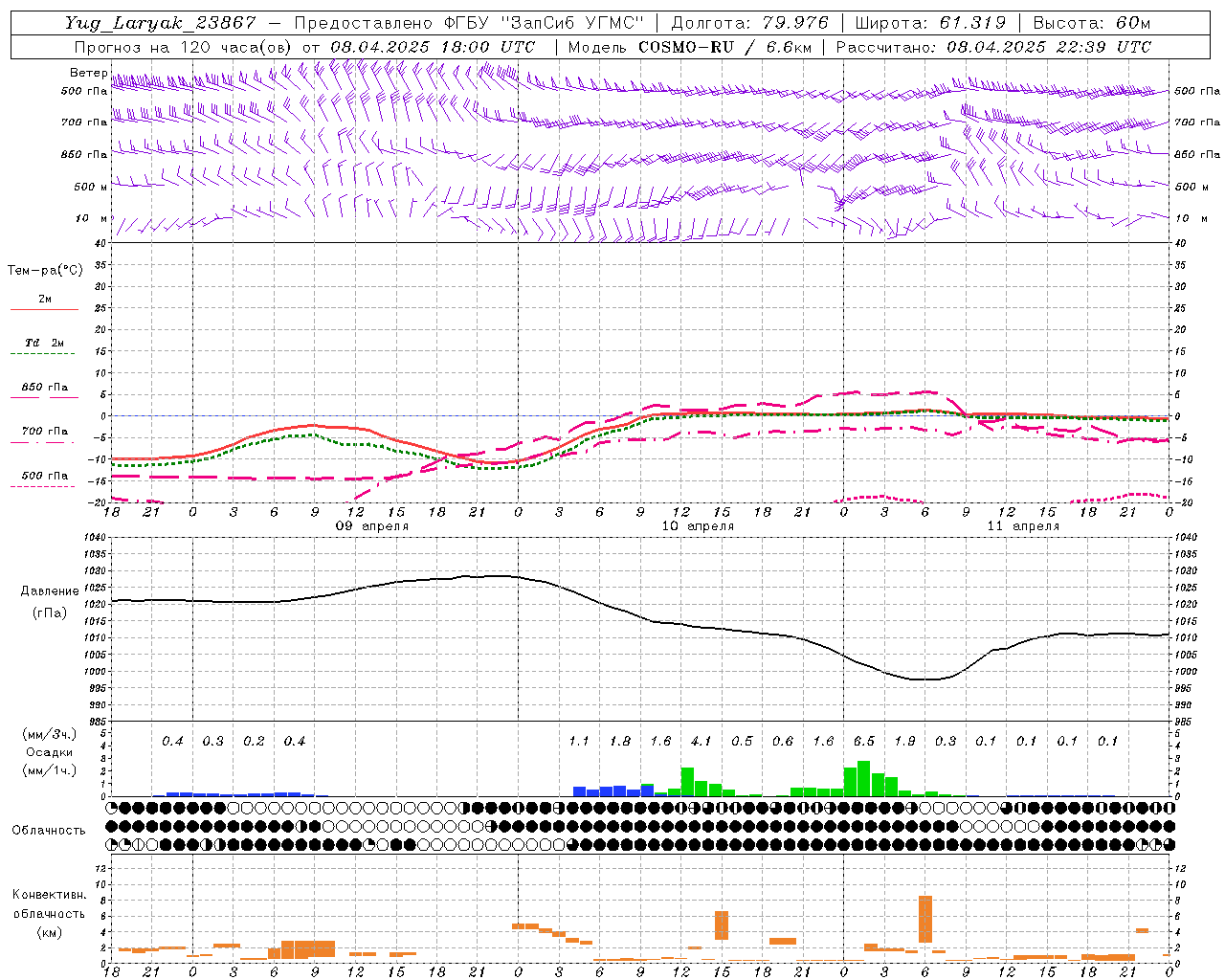
Task: Click the 0.6 precipitation total
Action: pos(782,742)
